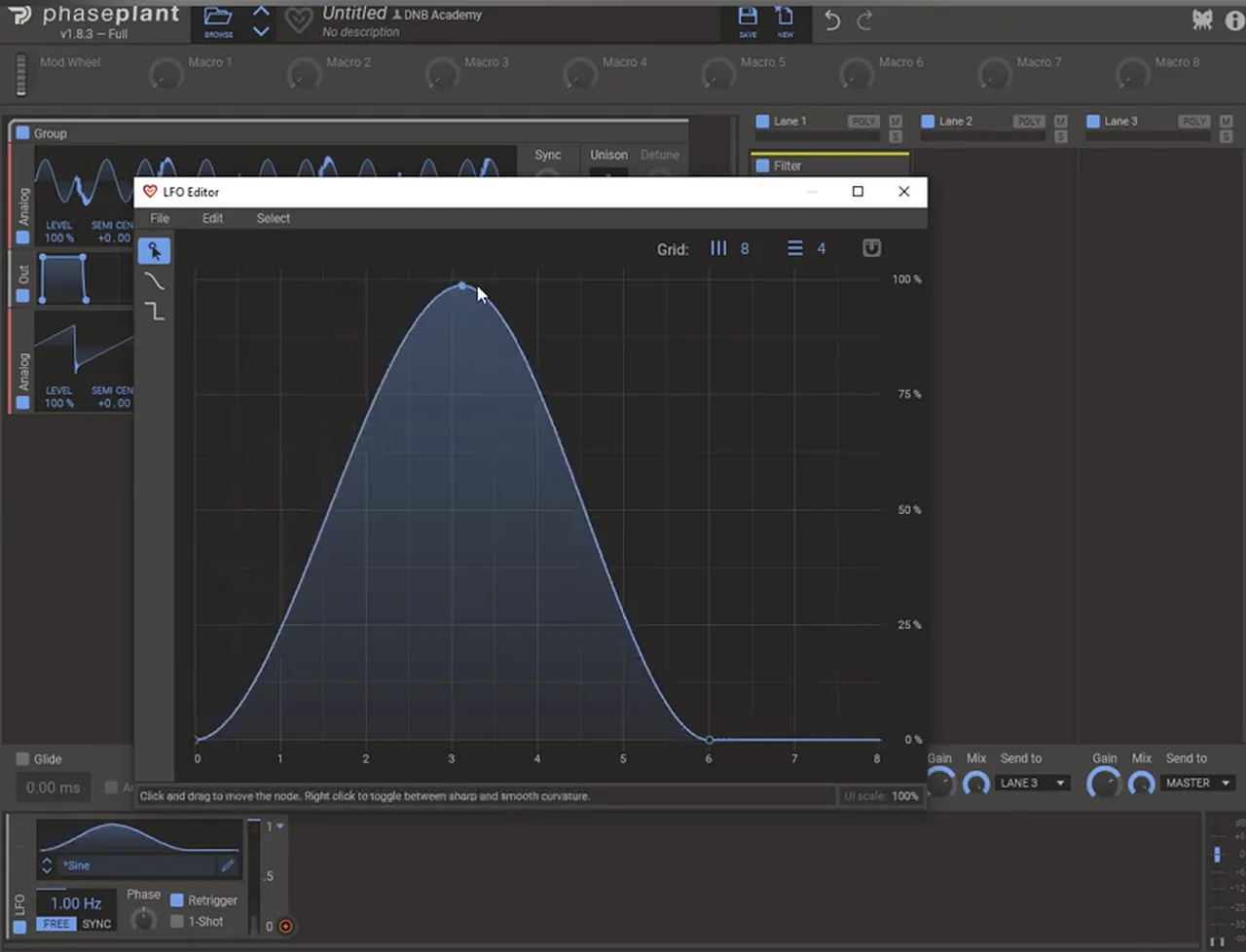
Task: Open the info icon in the top bar
Action: (x=1233, y=20)
